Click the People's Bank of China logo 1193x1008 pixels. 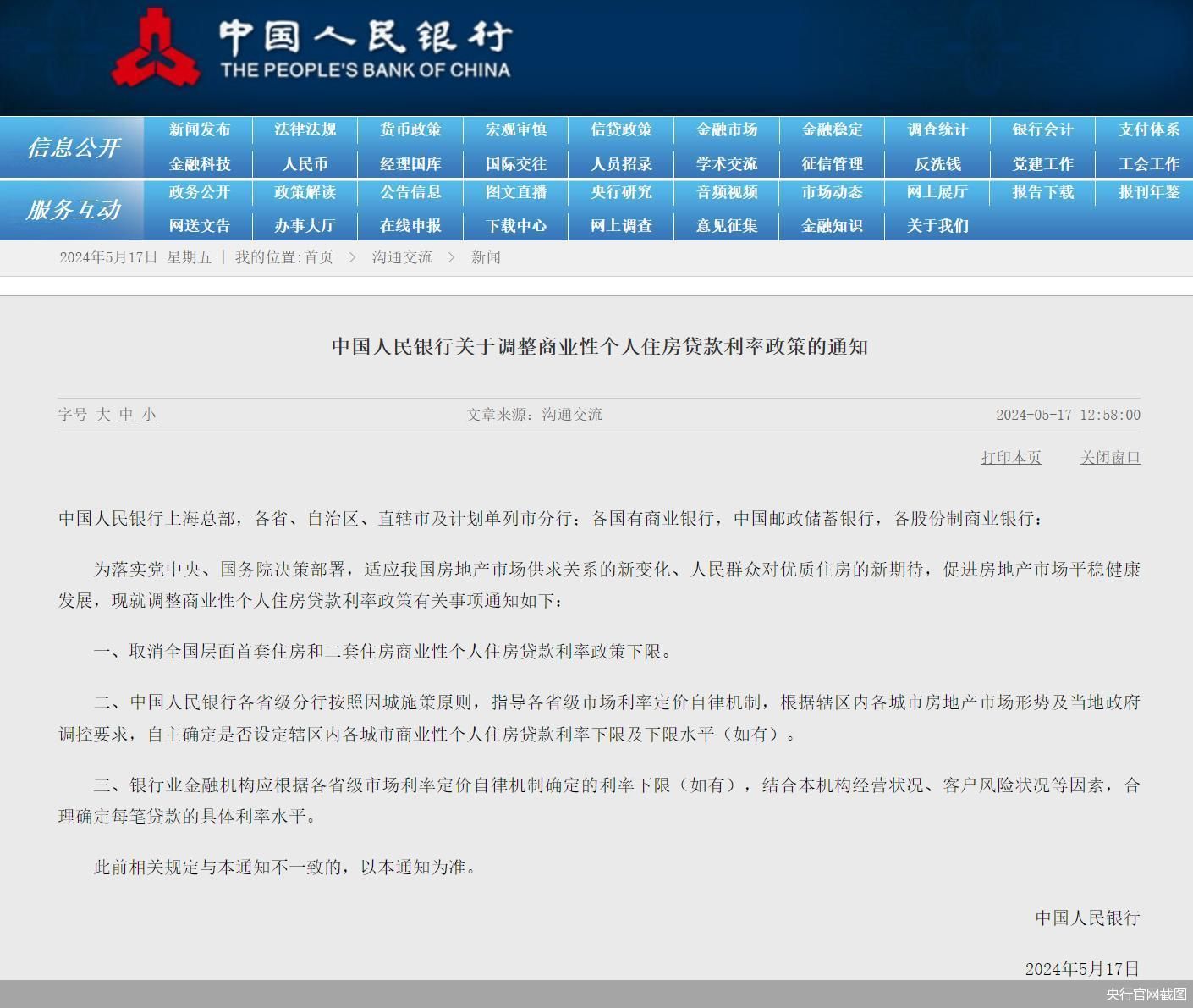click(x=157, y=49)
